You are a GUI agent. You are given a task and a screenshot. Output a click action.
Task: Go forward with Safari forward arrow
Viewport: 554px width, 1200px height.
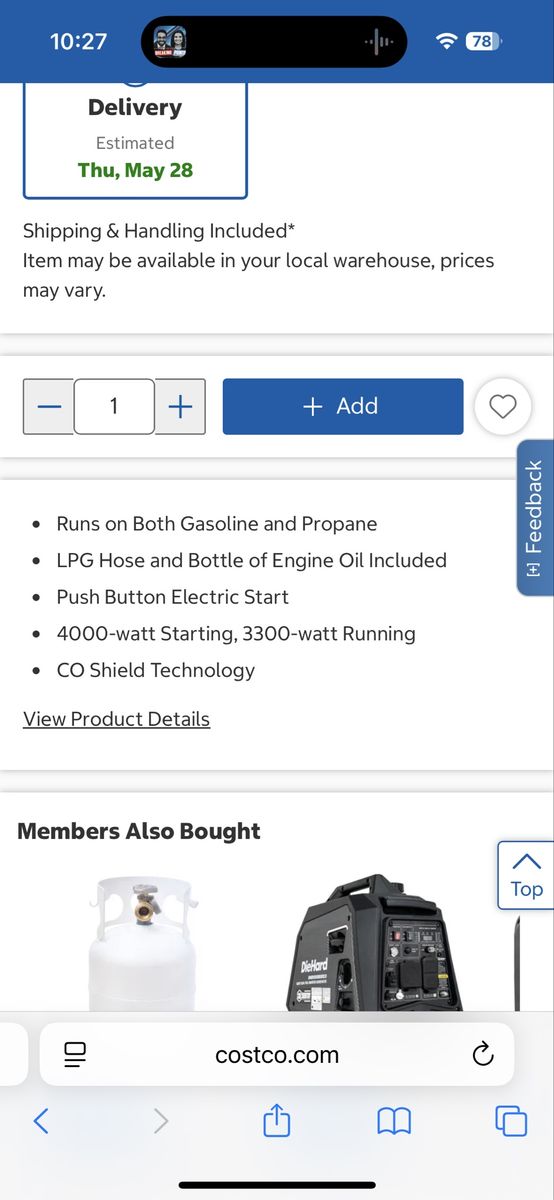(x=161, y=1121)
